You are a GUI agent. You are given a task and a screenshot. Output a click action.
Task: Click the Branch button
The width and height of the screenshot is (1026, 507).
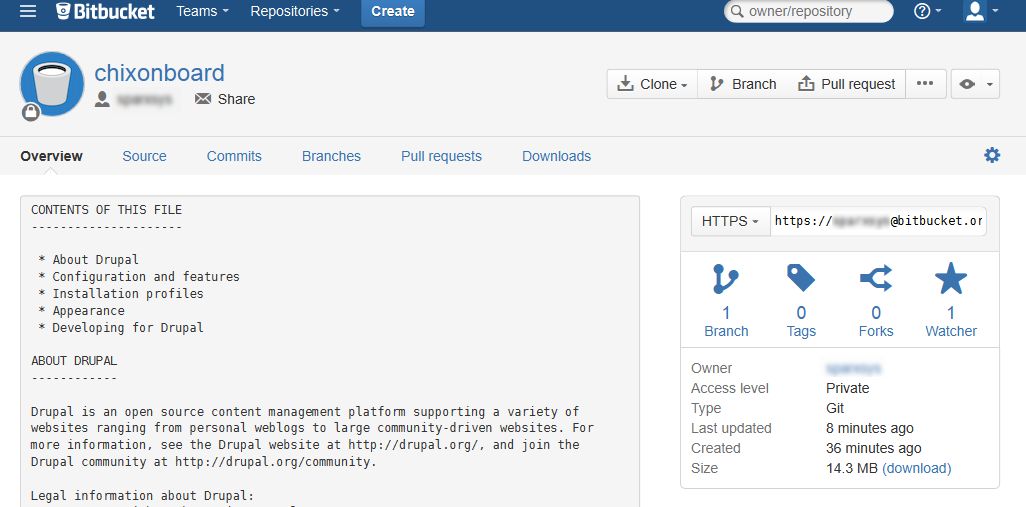743,84
